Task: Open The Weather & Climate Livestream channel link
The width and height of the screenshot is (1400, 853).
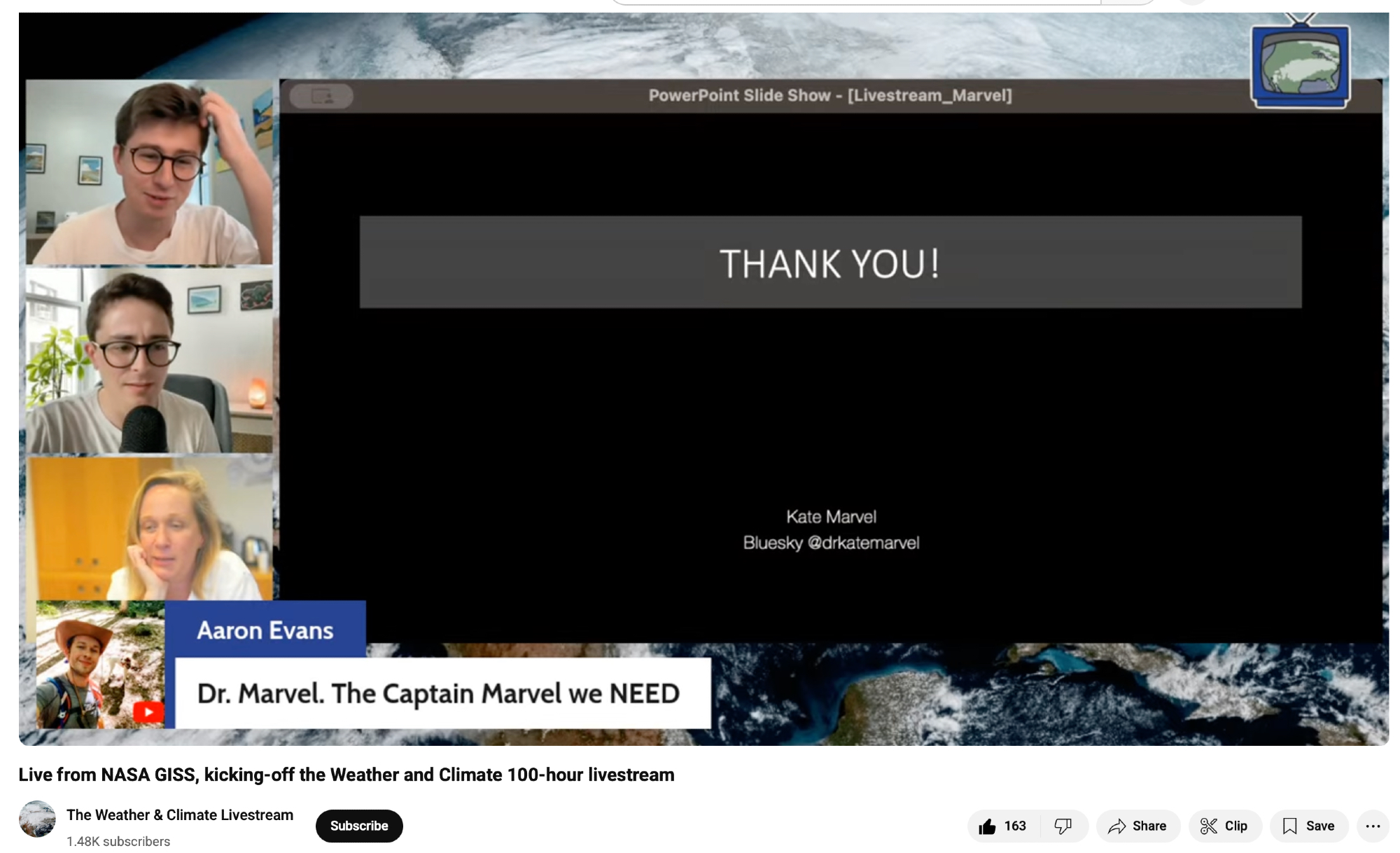Action: 180,815
